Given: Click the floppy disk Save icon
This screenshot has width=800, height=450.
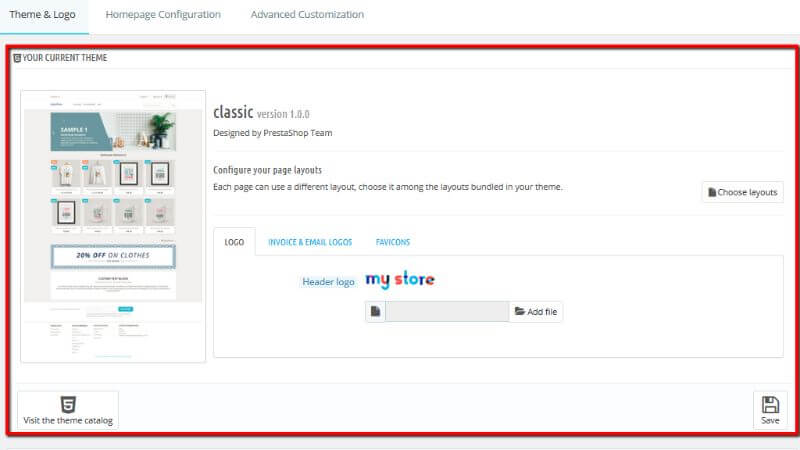Looking at the screenshot, I should [770, 405].
